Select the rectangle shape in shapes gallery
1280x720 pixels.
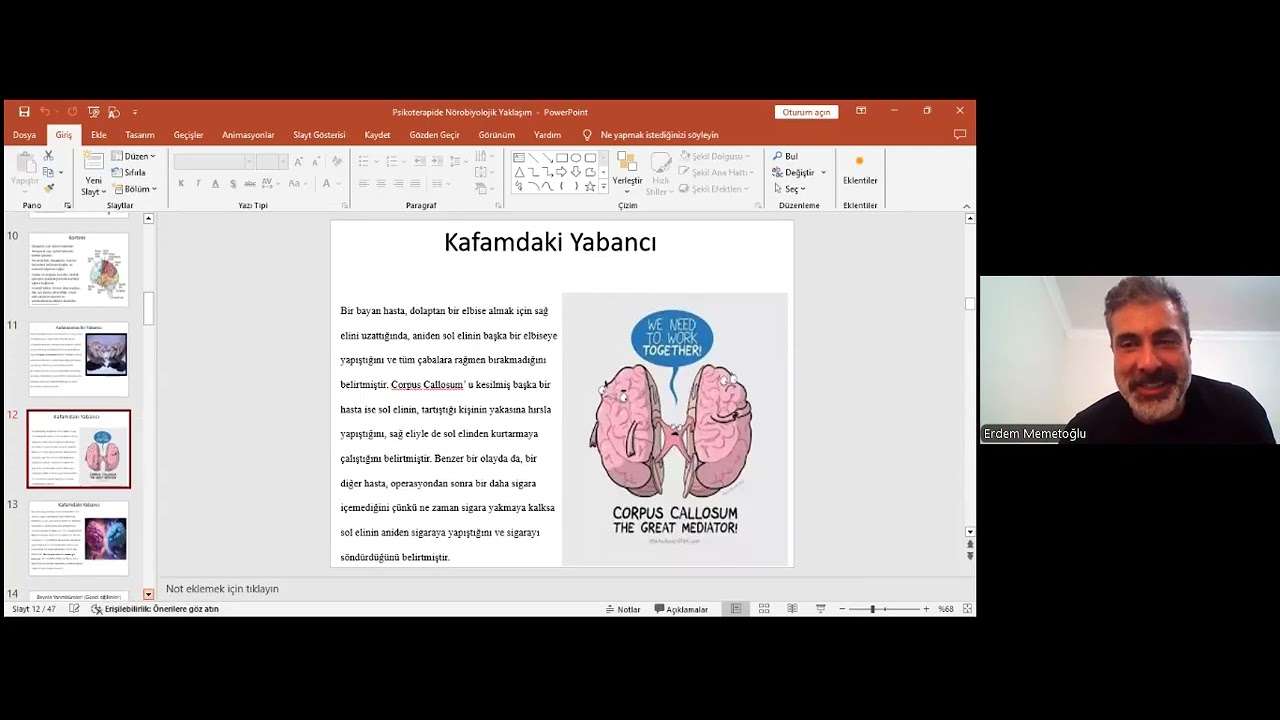[562, 158]
